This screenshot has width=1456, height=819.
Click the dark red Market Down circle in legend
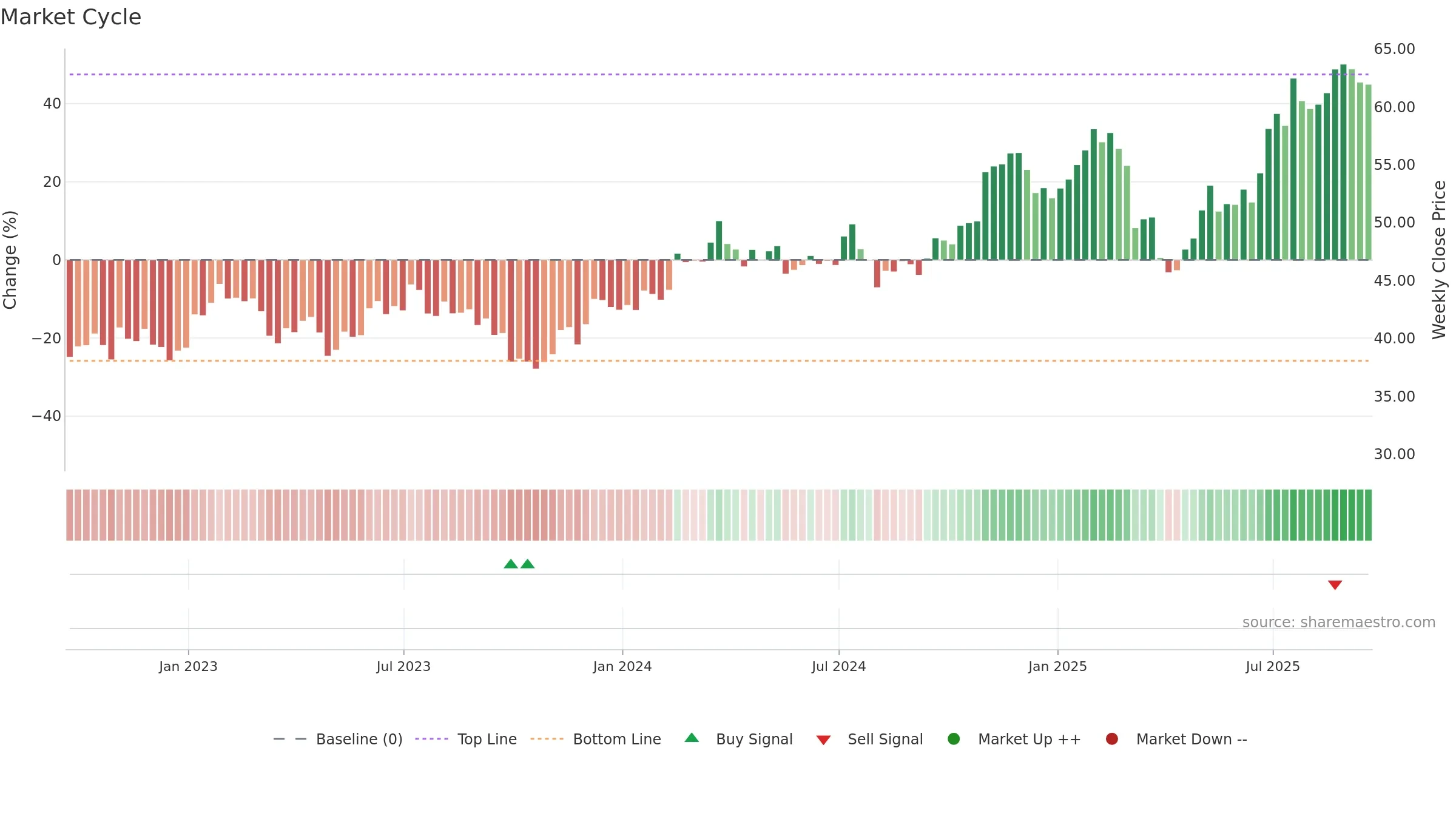pyautogui.click(x=1112, y=739)
